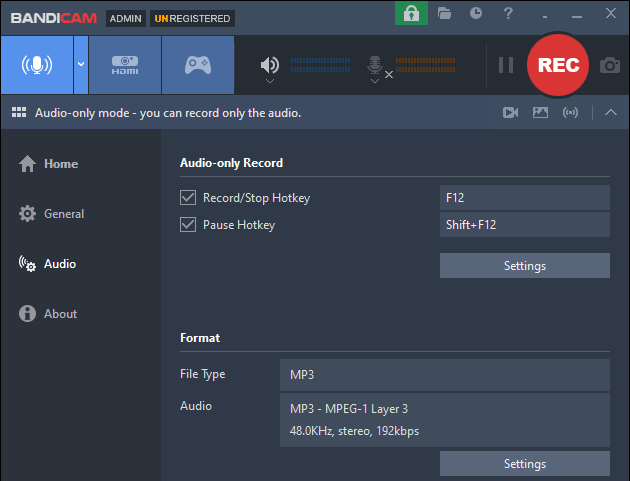
Task: Adjust the orange microphone level bar
Action: 425,65
